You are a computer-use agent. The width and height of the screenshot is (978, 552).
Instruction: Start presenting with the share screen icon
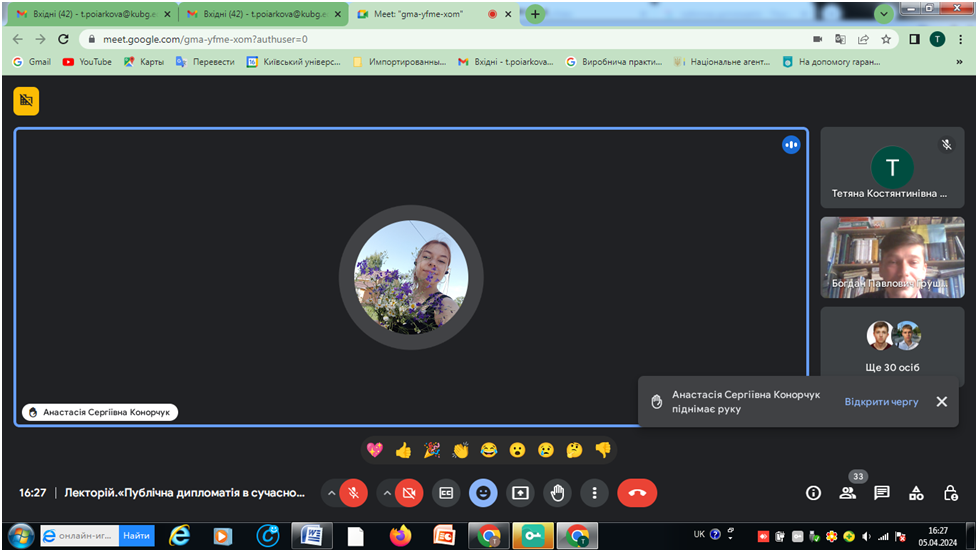pos(520,492)
